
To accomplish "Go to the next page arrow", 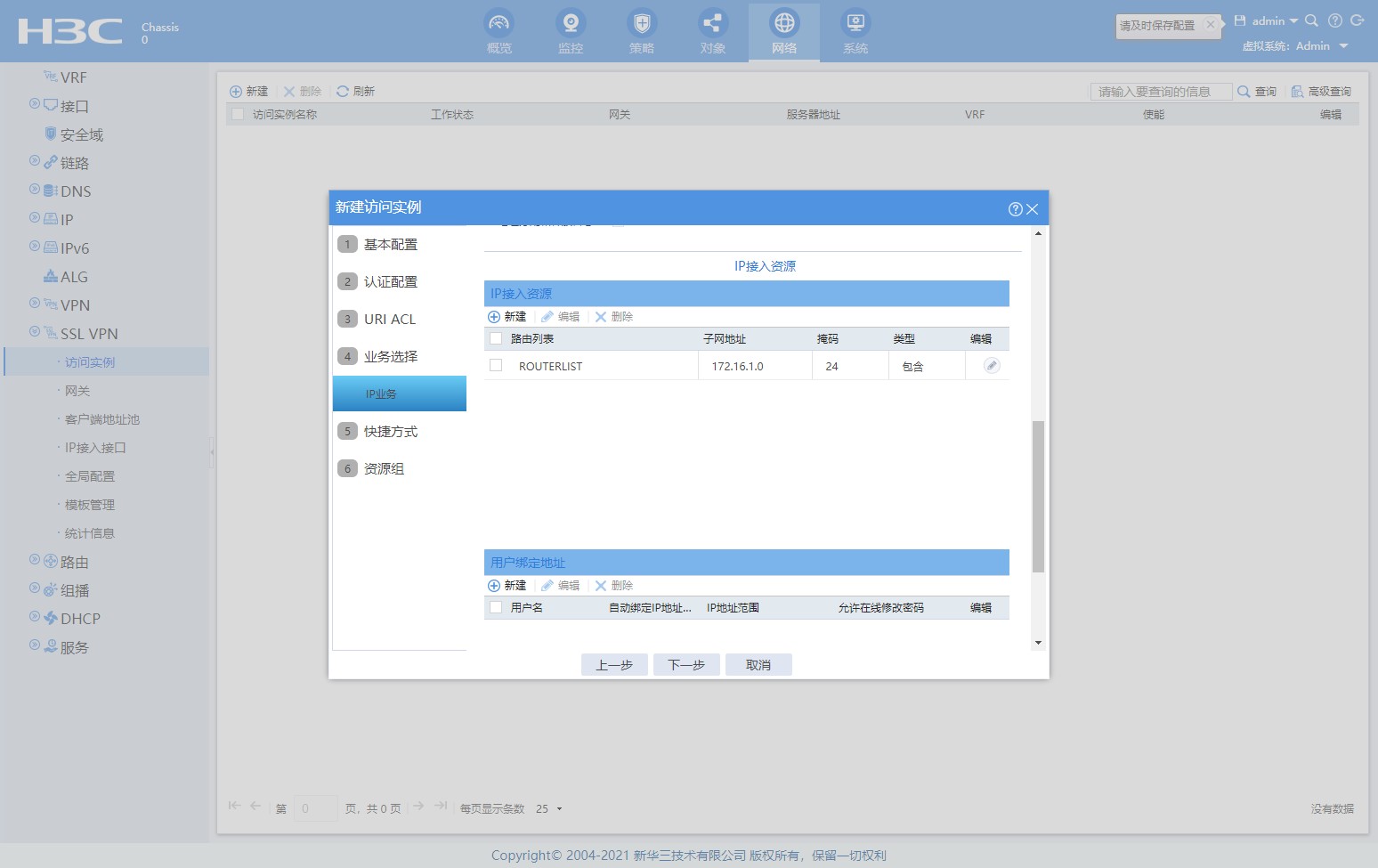I will point(418,806).
